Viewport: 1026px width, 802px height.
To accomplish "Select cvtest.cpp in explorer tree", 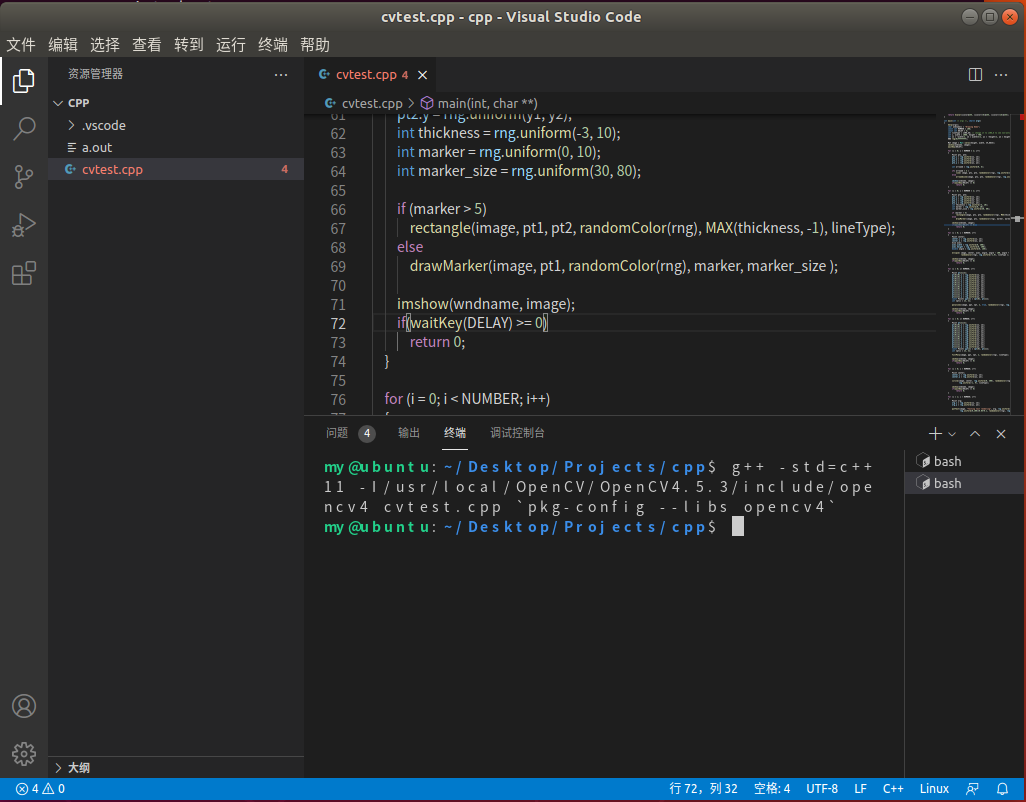I will click(x=175, y=169).
